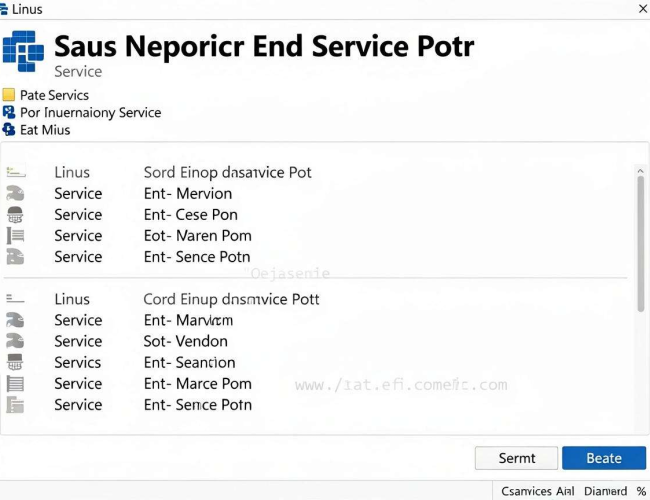
Task: Select the Cord Einup dnsmvice Pott header row
Action: point(317,299)
